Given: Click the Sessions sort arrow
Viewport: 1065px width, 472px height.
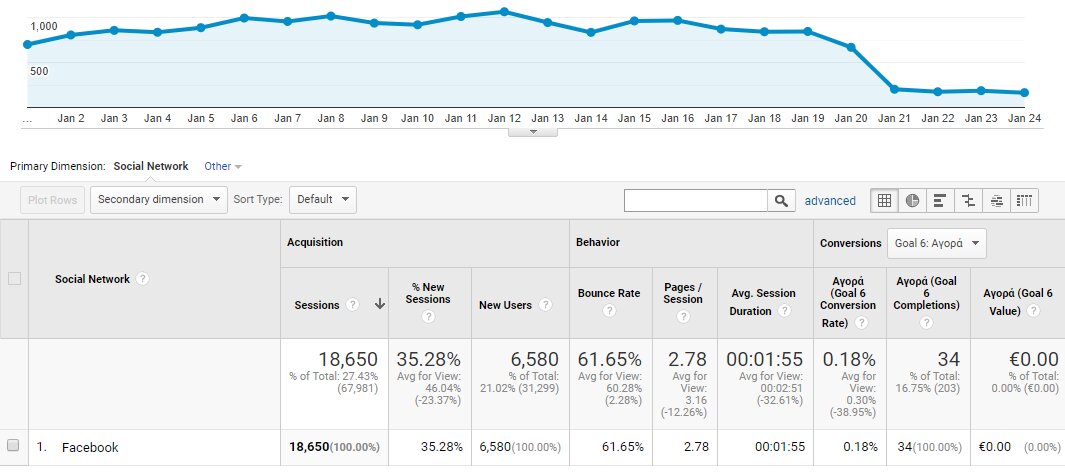Looking at the screenshot, I should (x=380, y=305).
